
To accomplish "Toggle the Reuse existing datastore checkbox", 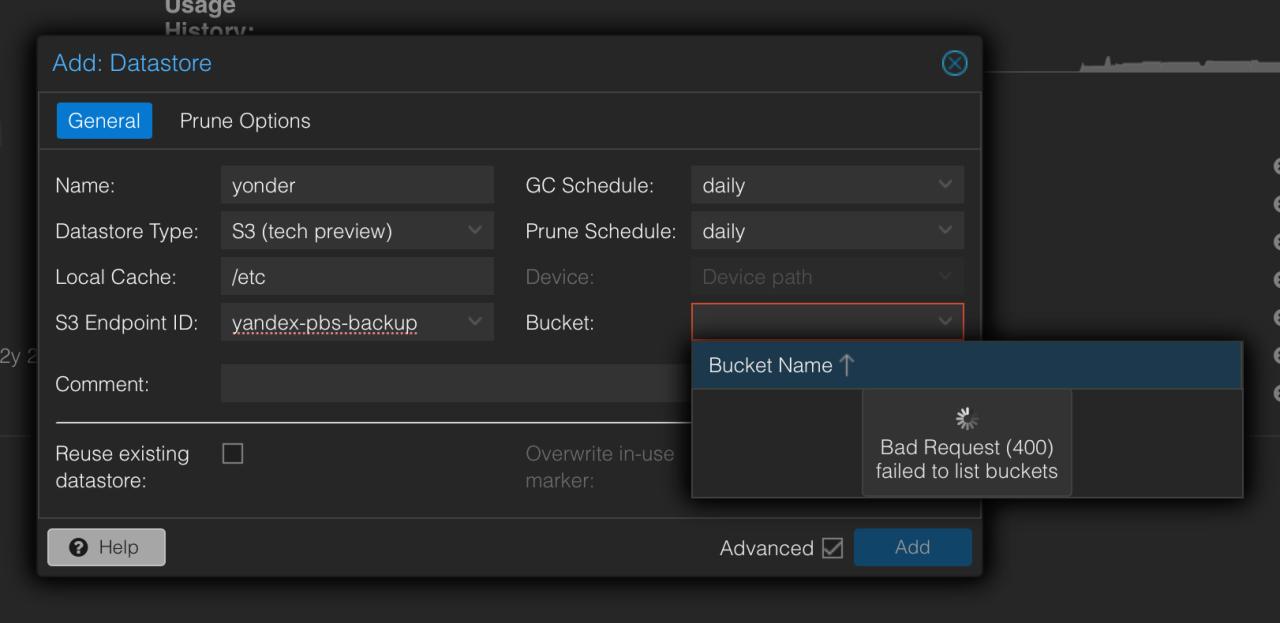I will click(x=233, y=454).
